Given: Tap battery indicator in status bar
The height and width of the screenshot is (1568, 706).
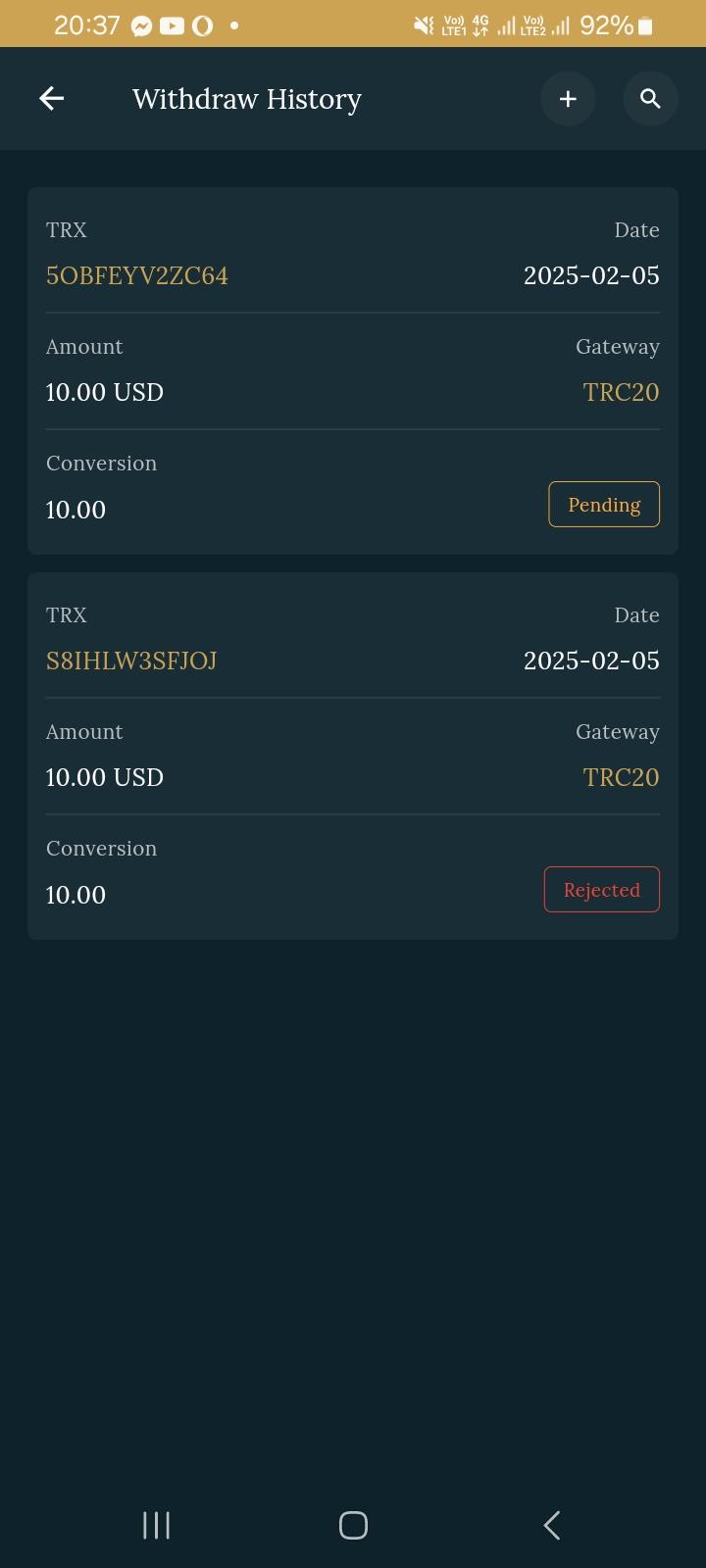Looking at the screenshot, I should pos(645,26).
